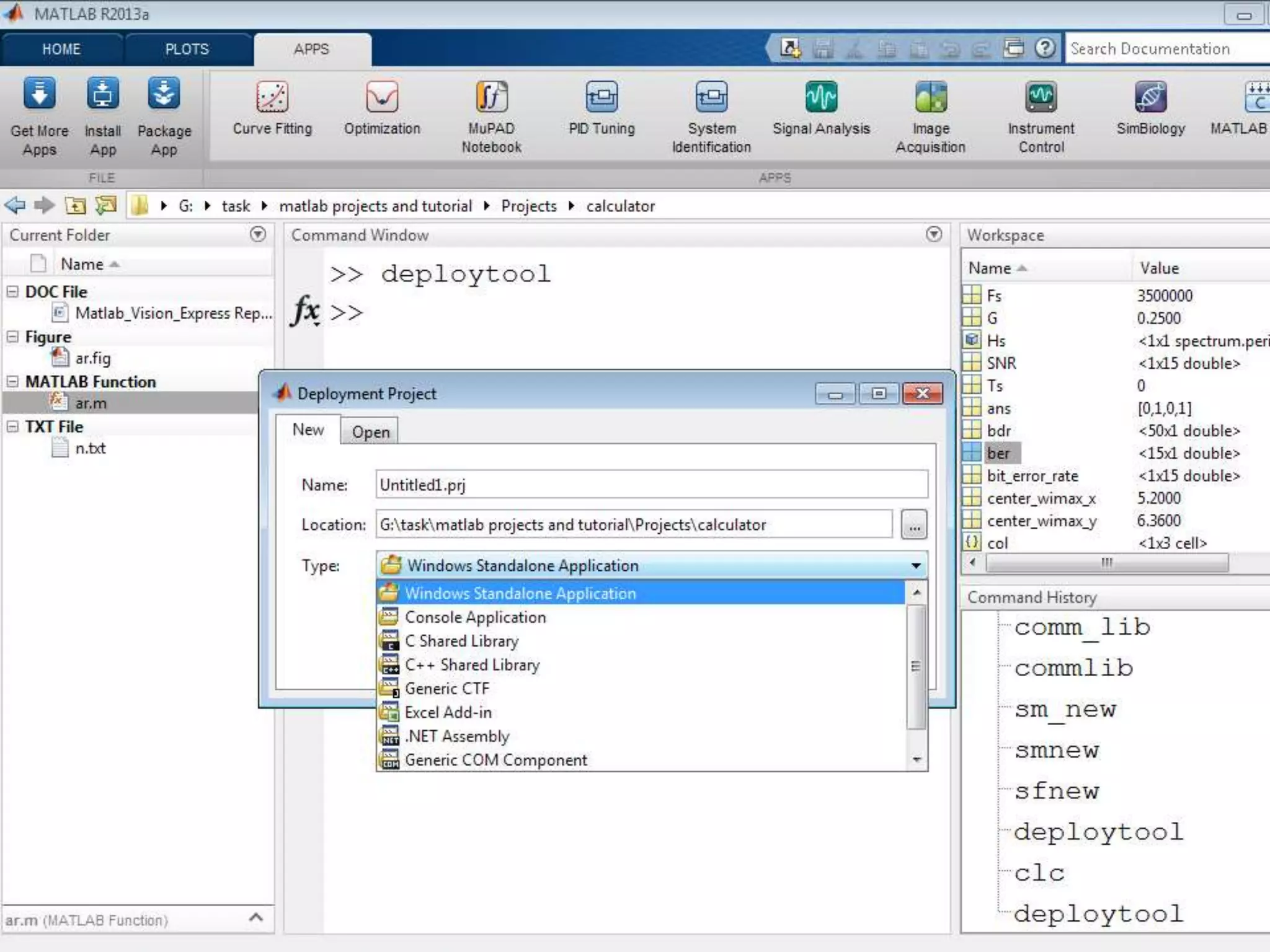Click the Name field with Untitled1.prj
Image resolution: width=1270 pixels, height=952 pixels.
(651, 485)
